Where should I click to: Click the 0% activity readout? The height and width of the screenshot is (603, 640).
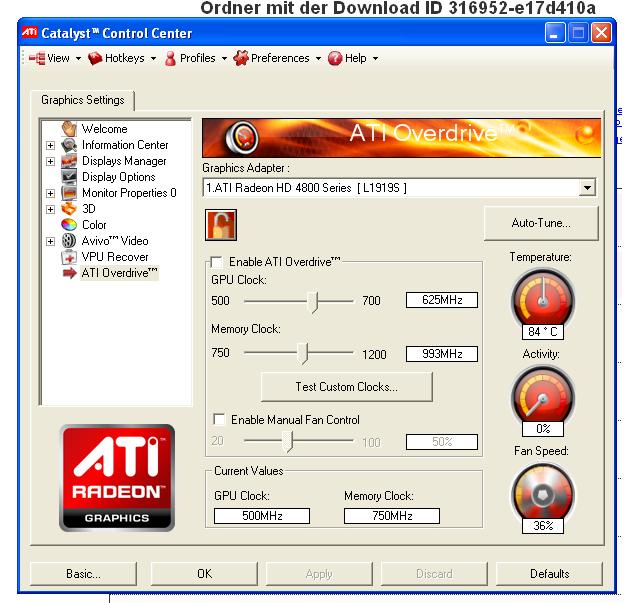coord(543,429)
